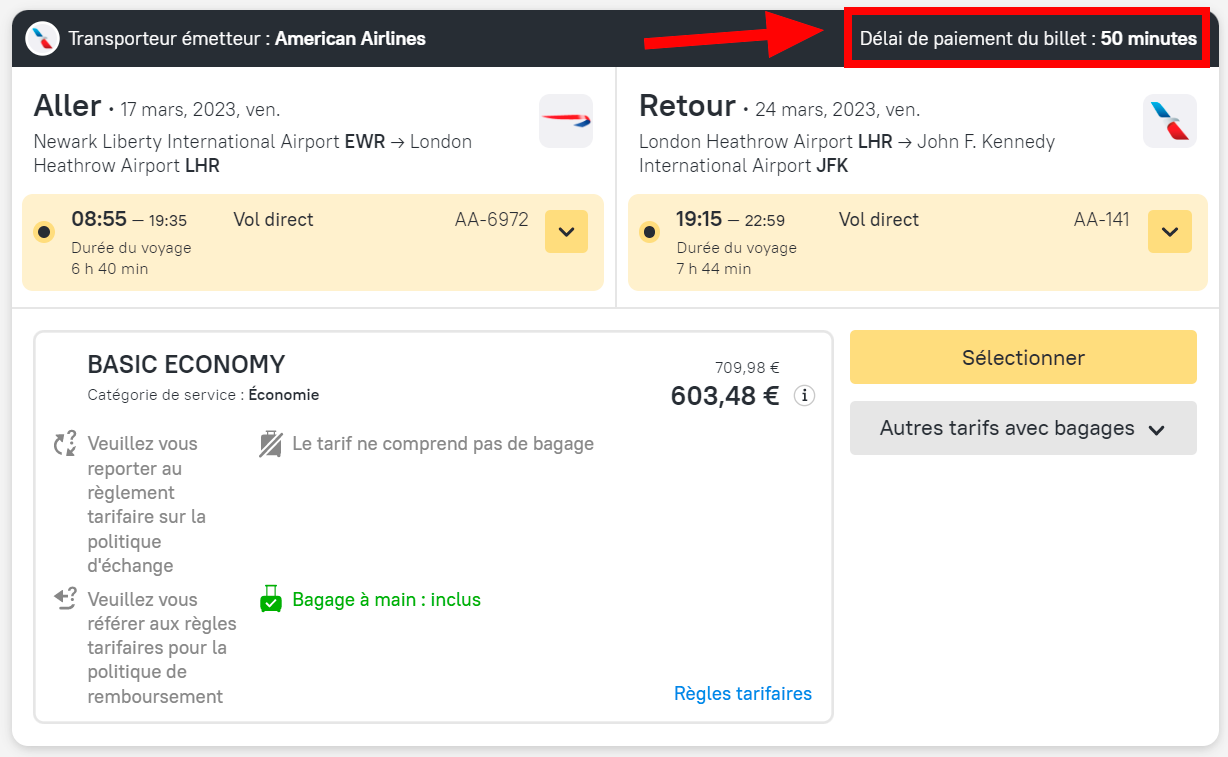This screenshot has height=757, width=1228.
Task: Open Autres tarifs avec bagages dropdown
Action: pos(1022,428)
